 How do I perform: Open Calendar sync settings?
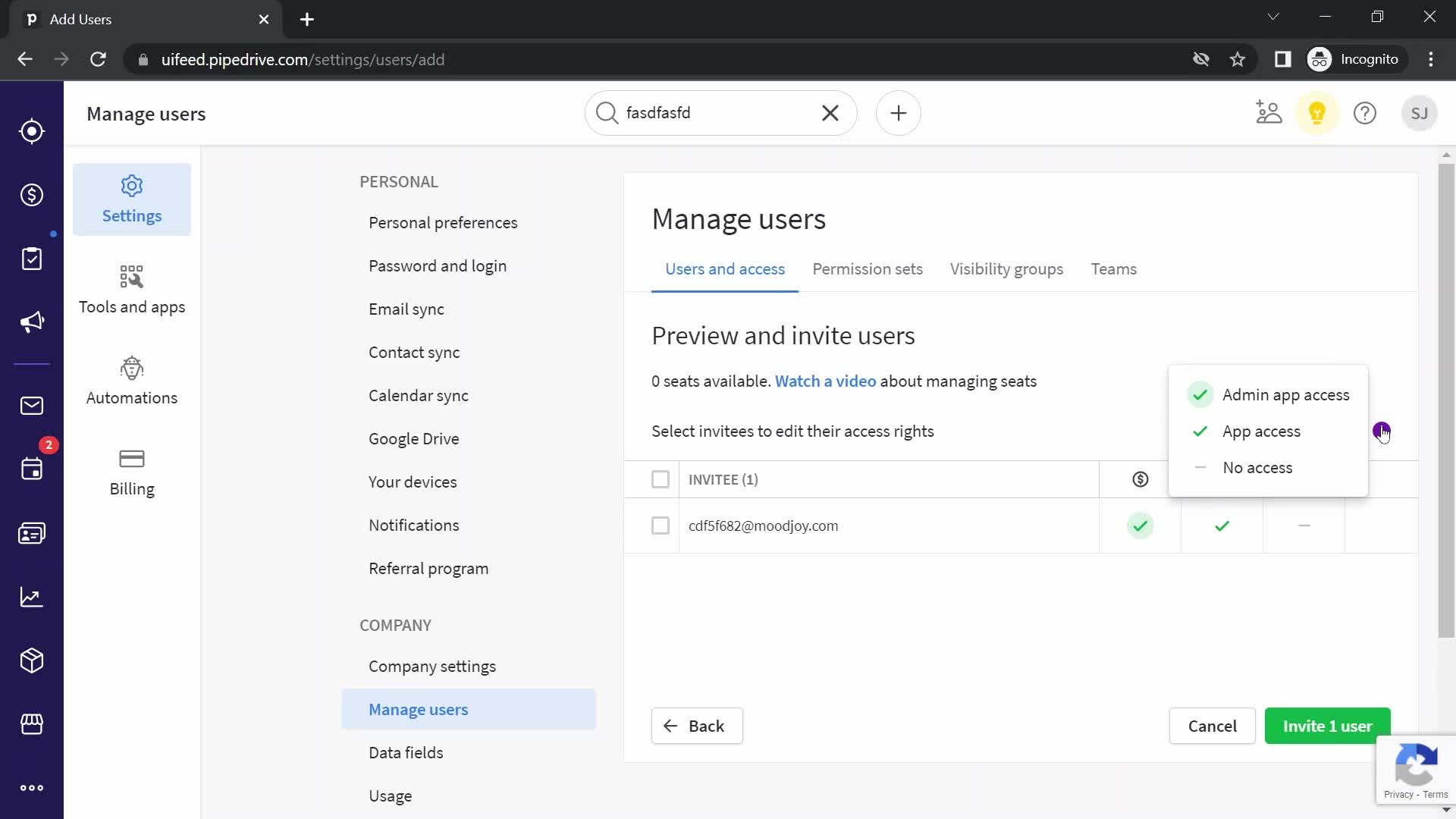pos(419,396)
